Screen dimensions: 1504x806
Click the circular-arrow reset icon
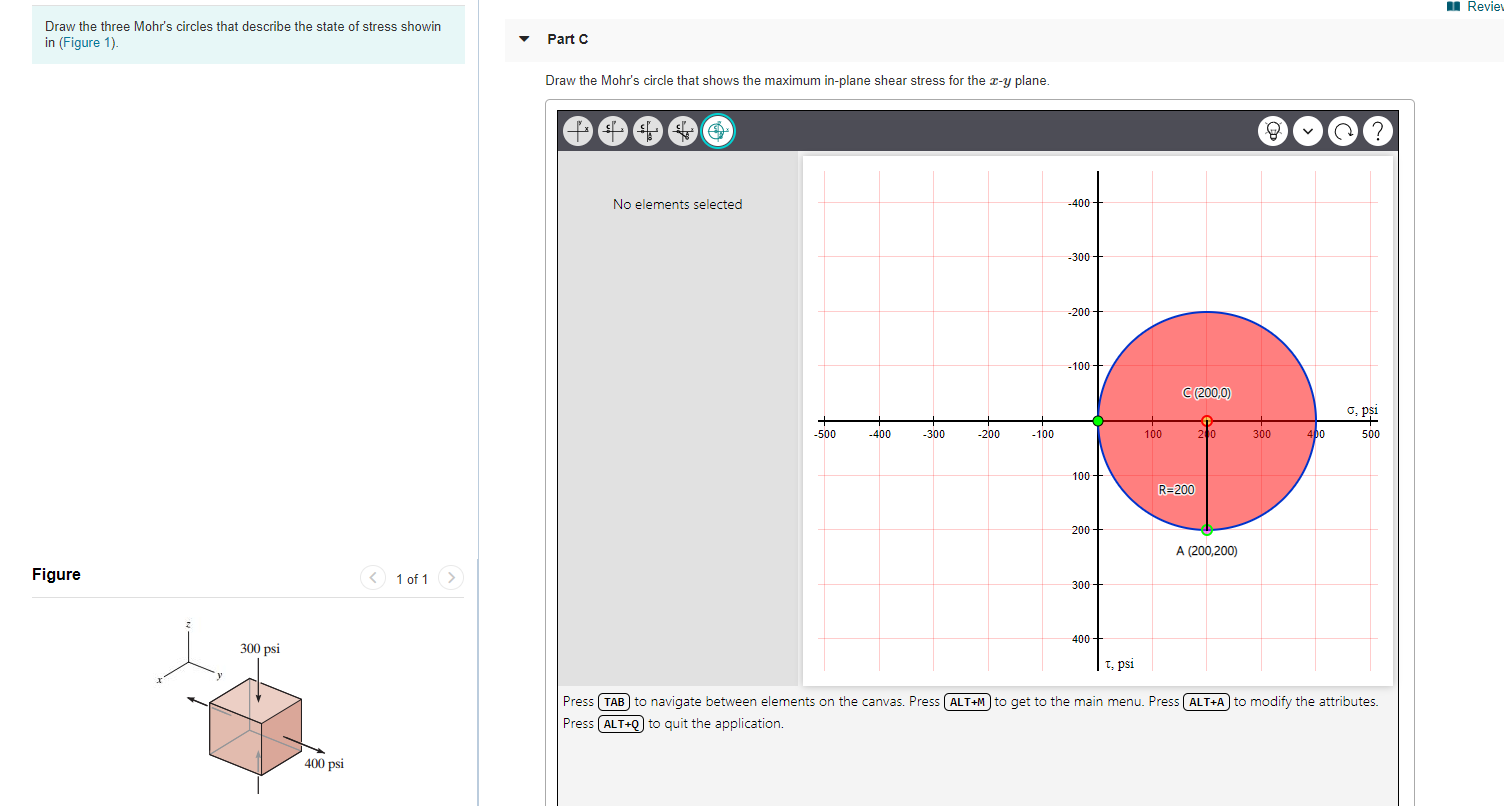[x=1344, y=131]
